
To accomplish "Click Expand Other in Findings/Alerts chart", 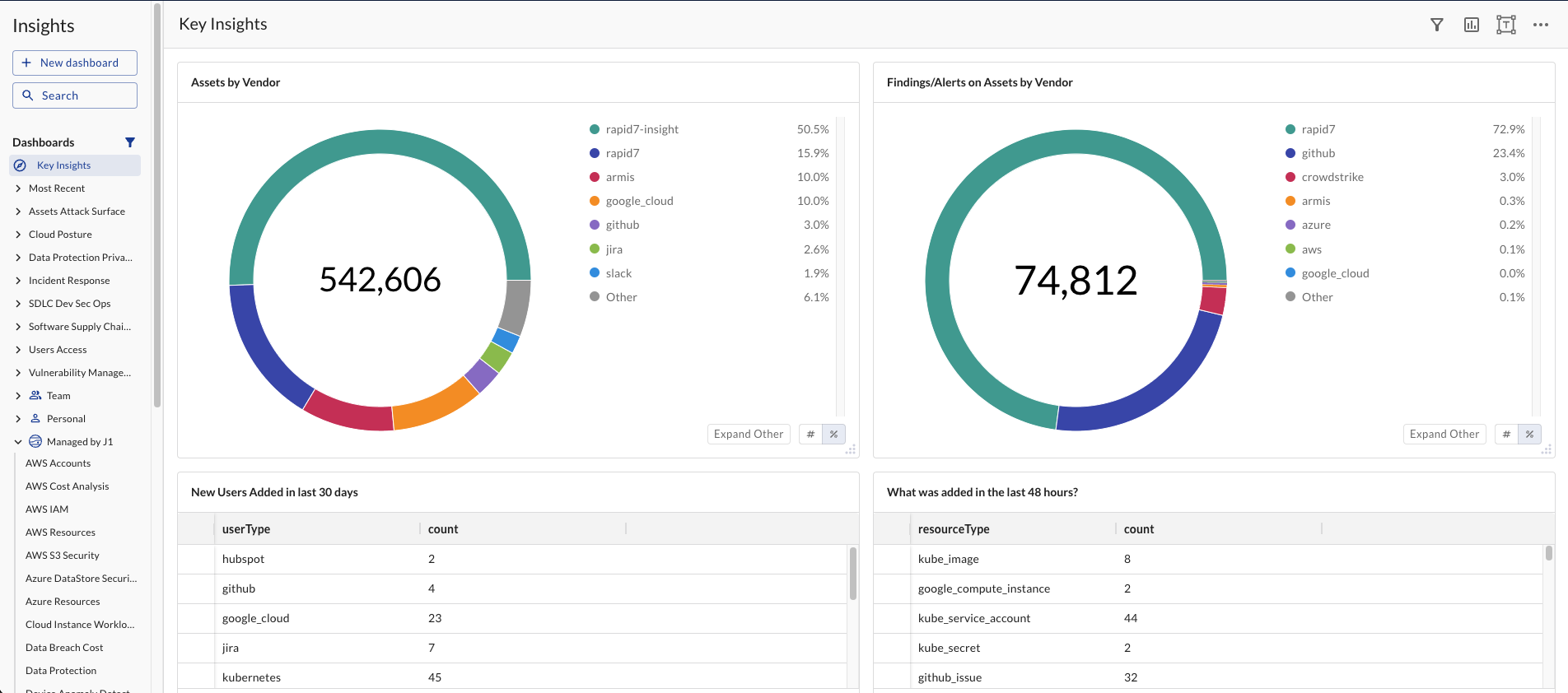I will click(1444, 434).
